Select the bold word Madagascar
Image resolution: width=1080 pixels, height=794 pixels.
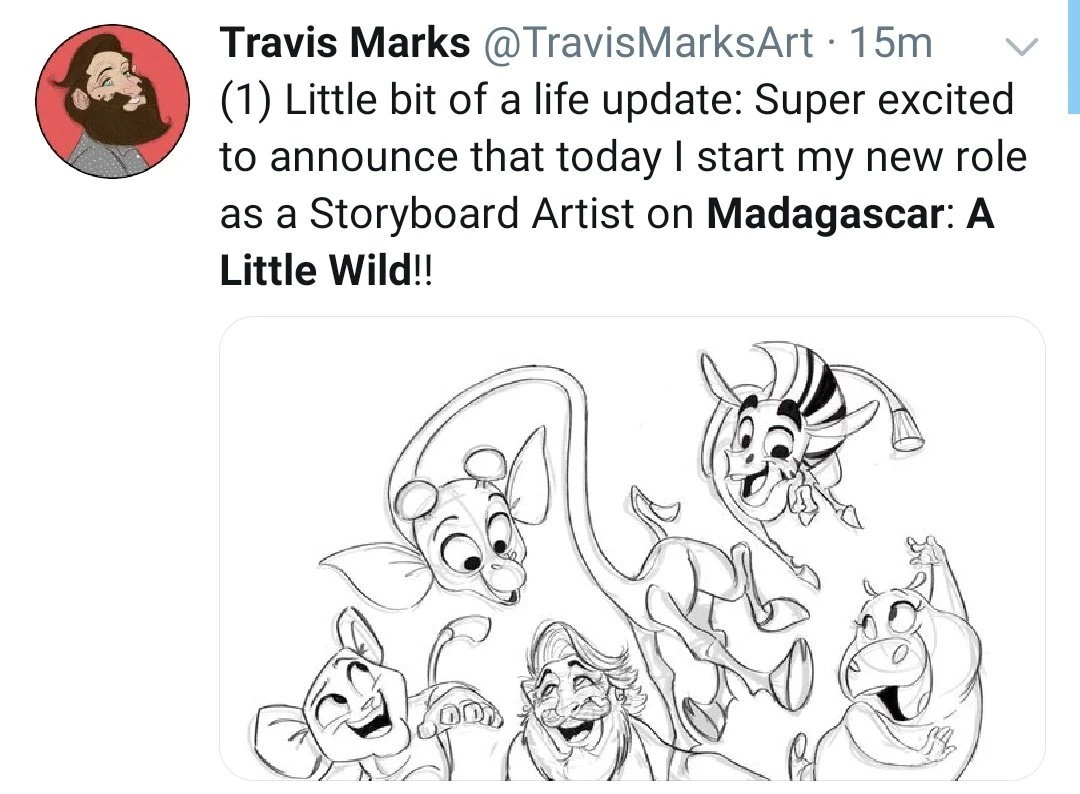(x=823, y=215)
